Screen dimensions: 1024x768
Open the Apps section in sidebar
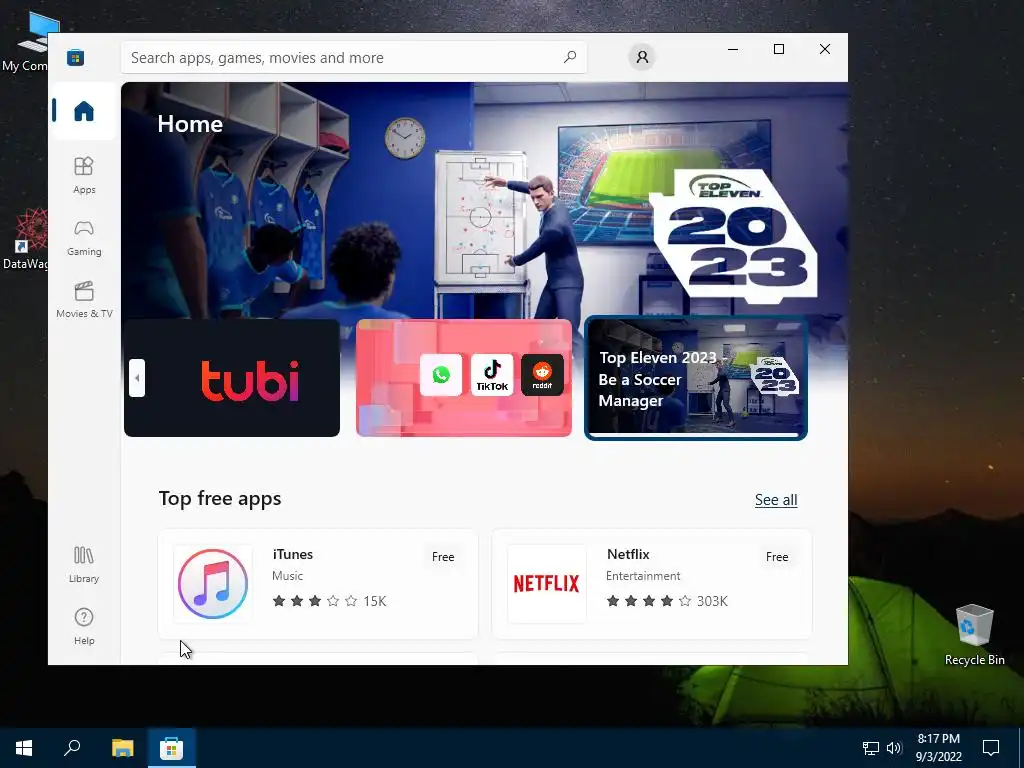click(x=84, y=175)
